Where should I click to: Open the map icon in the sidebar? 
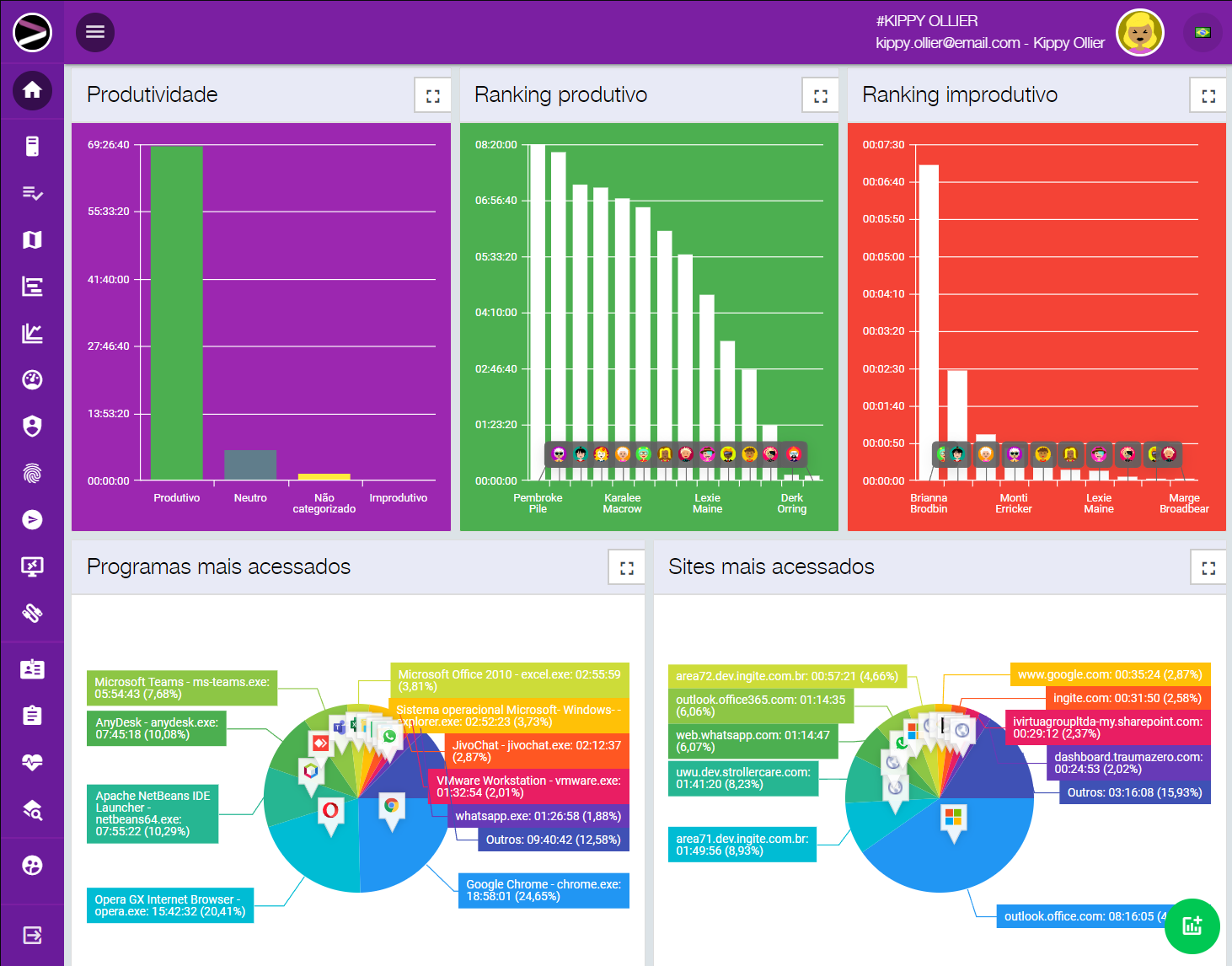pos(32,240)
